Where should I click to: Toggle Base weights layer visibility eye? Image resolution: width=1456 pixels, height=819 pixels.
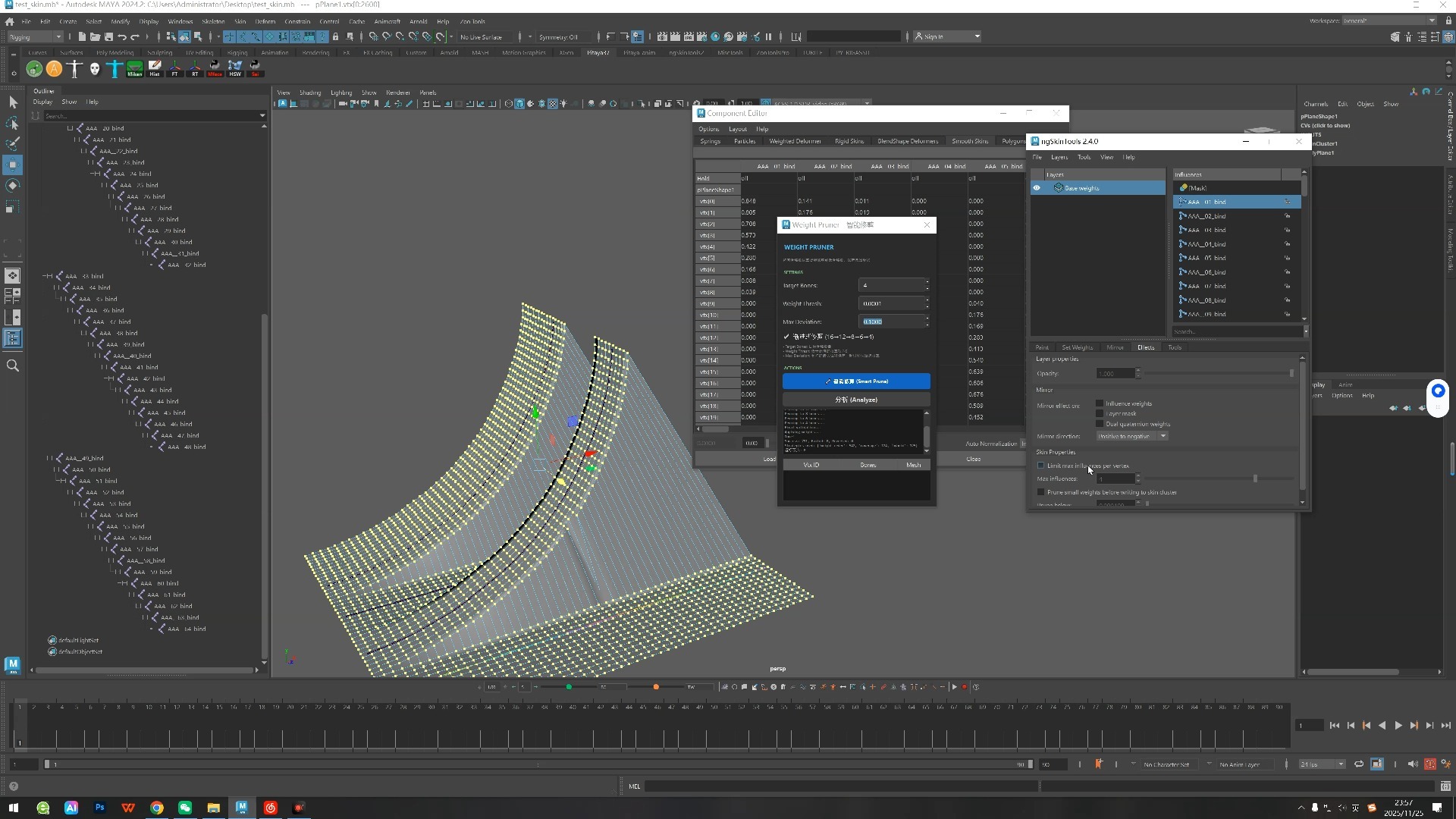click(x=1037, y=188)
